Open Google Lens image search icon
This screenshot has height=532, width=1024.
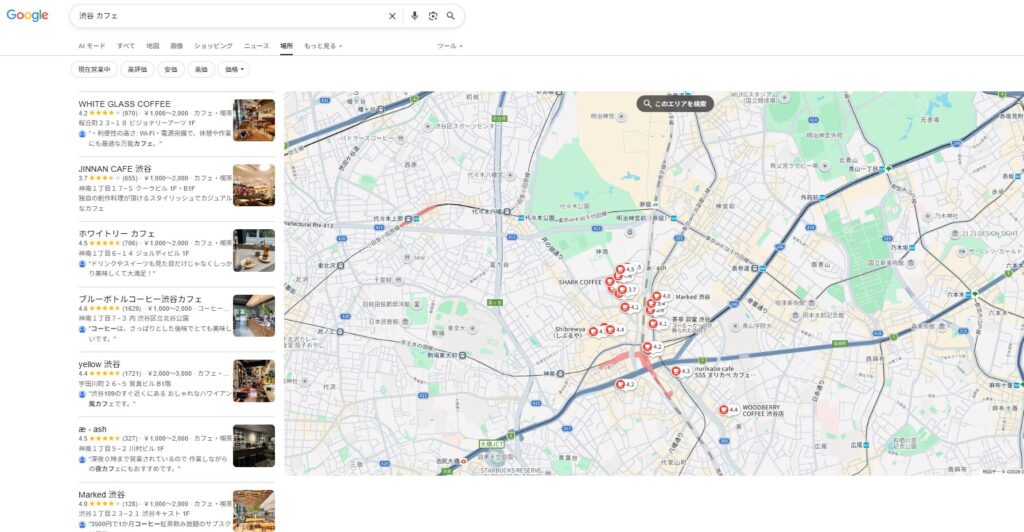432,16
